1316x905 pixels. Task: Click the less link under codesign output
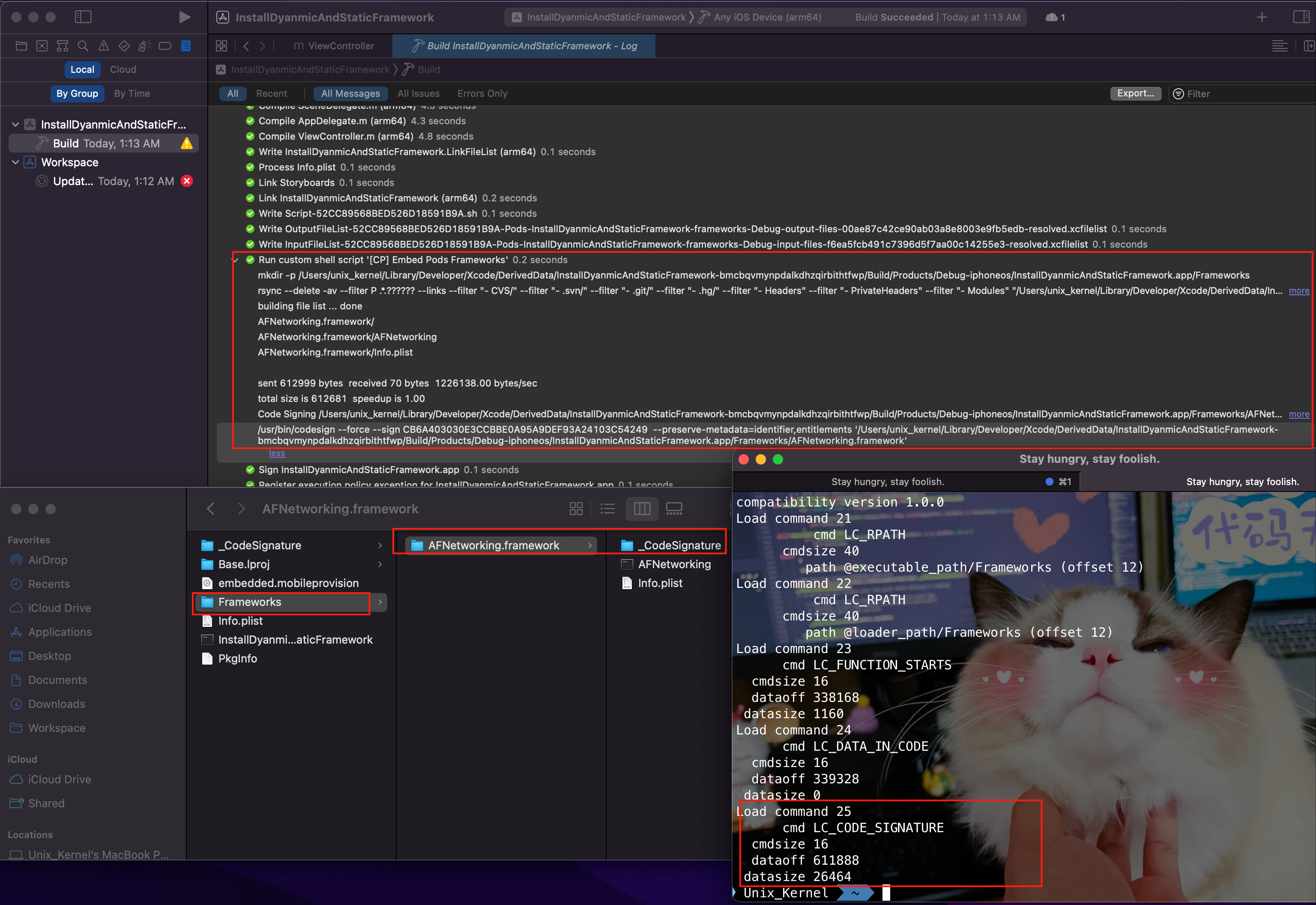[x=277, y=452]
